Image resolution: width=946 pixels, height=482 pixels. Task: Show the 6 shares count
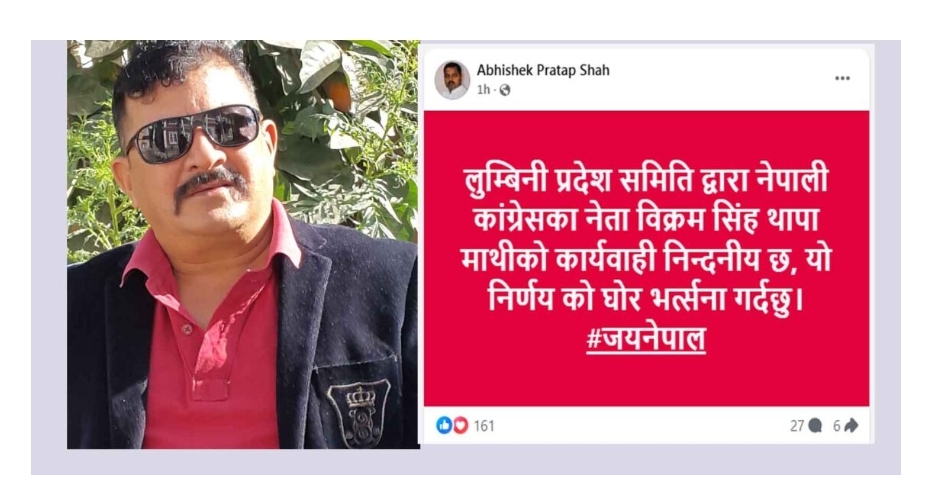tap(837, 426)
